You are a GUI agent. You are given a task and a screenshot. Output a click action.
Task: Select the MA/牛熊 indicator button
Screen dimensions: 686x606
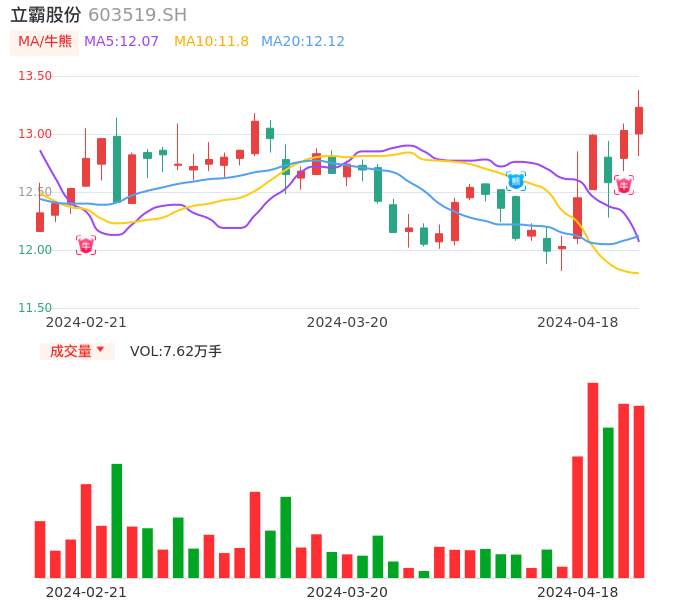point(45,42)
